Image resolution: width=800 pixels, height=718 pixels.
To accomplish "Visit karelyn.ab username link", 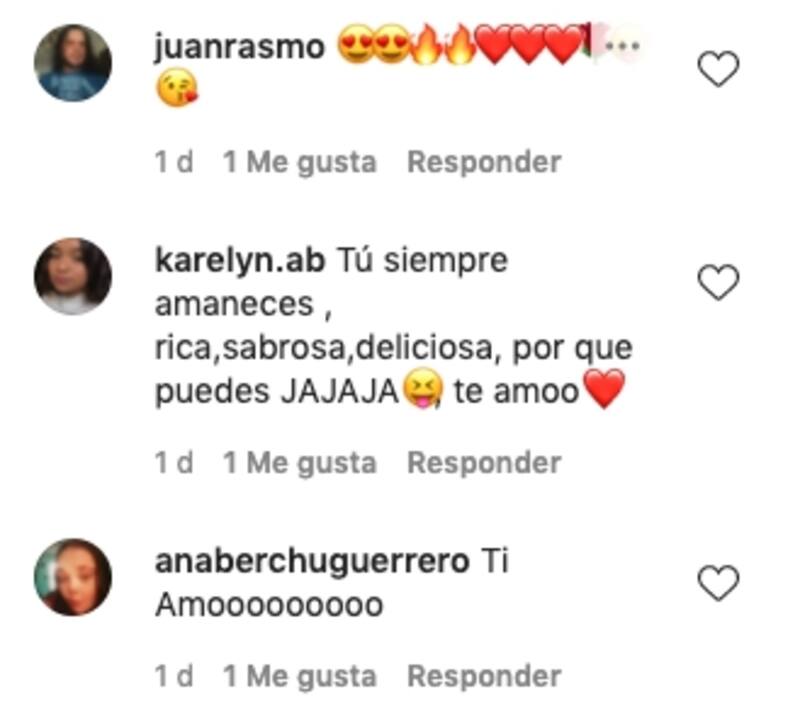I will coord(240,260).
